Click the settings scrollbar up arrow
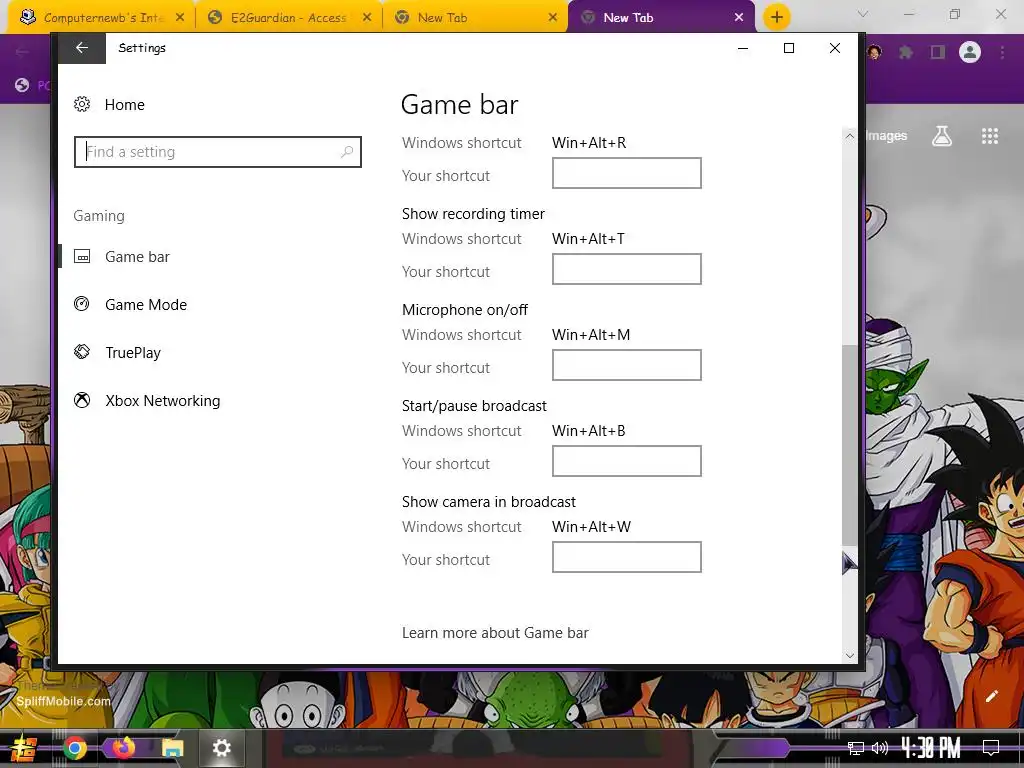 (x=849, y=136)
